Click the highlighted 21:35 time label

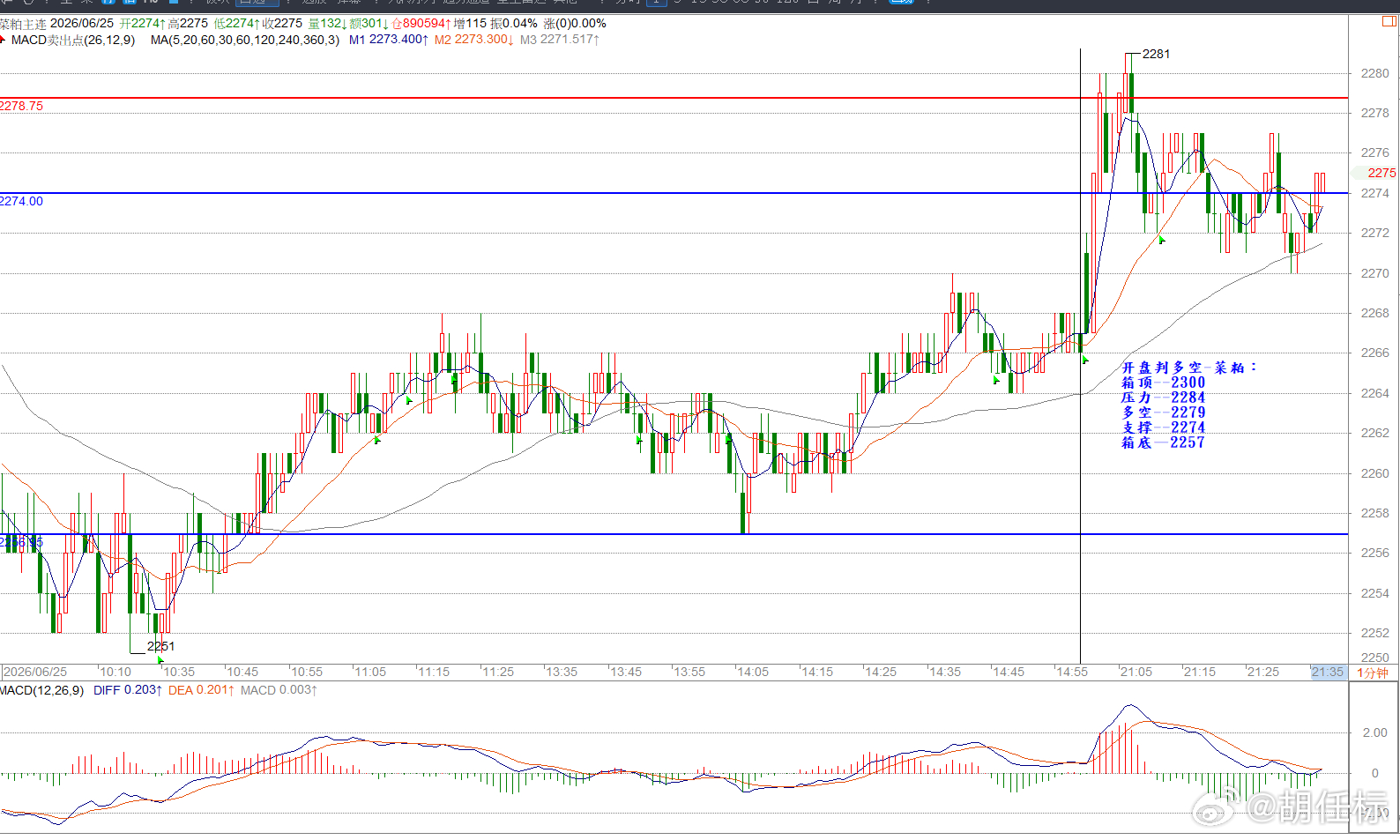[1327, 672]
